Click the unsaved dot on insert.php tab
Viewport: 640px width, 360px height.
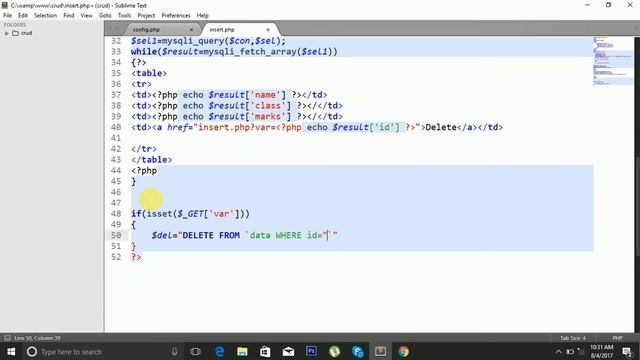pyautogui.click(x=268, y=30)
